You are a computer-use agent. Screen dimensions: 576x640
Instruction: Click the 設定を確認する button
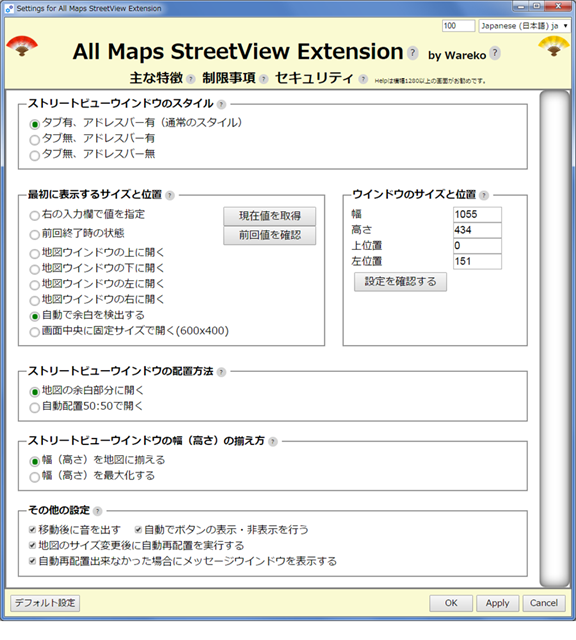pyautogui.click(x=400, y=282)
